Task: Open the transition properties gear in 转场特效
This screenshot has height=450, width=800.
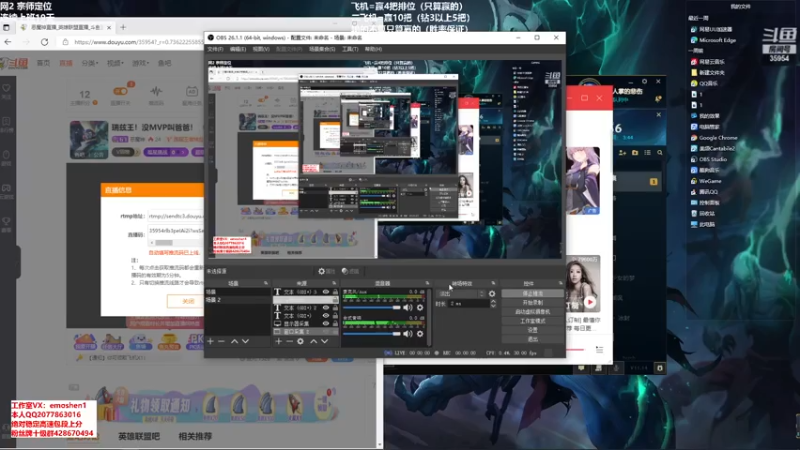Action: pyautogui.click(x=492, y=294)
